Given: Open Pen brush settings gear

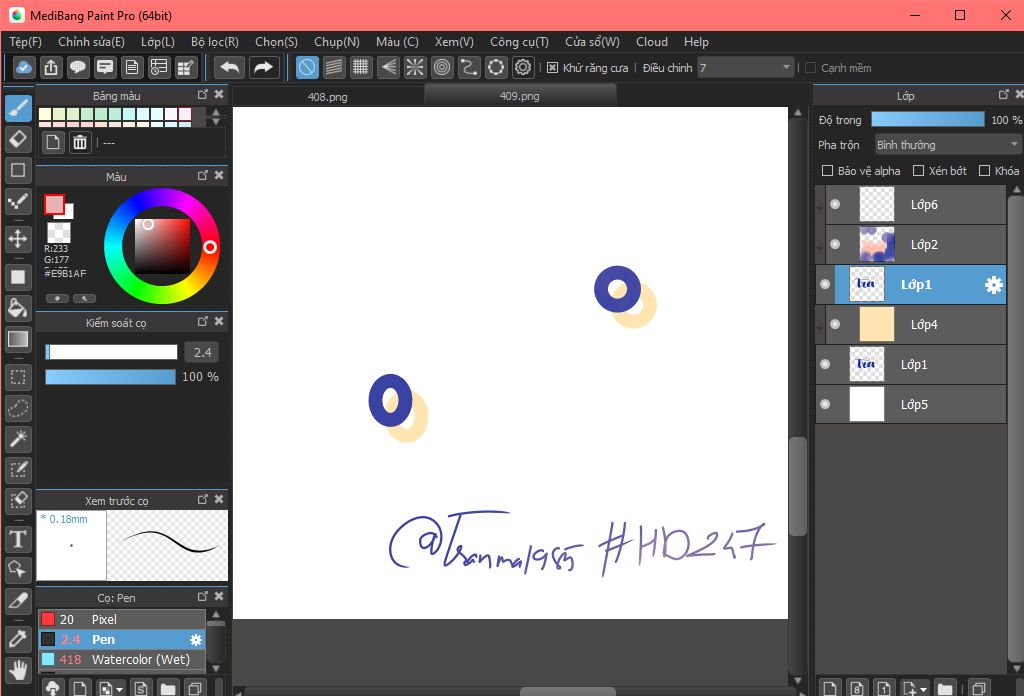Looking at the screenshot, I should click(x=195, y=640).
